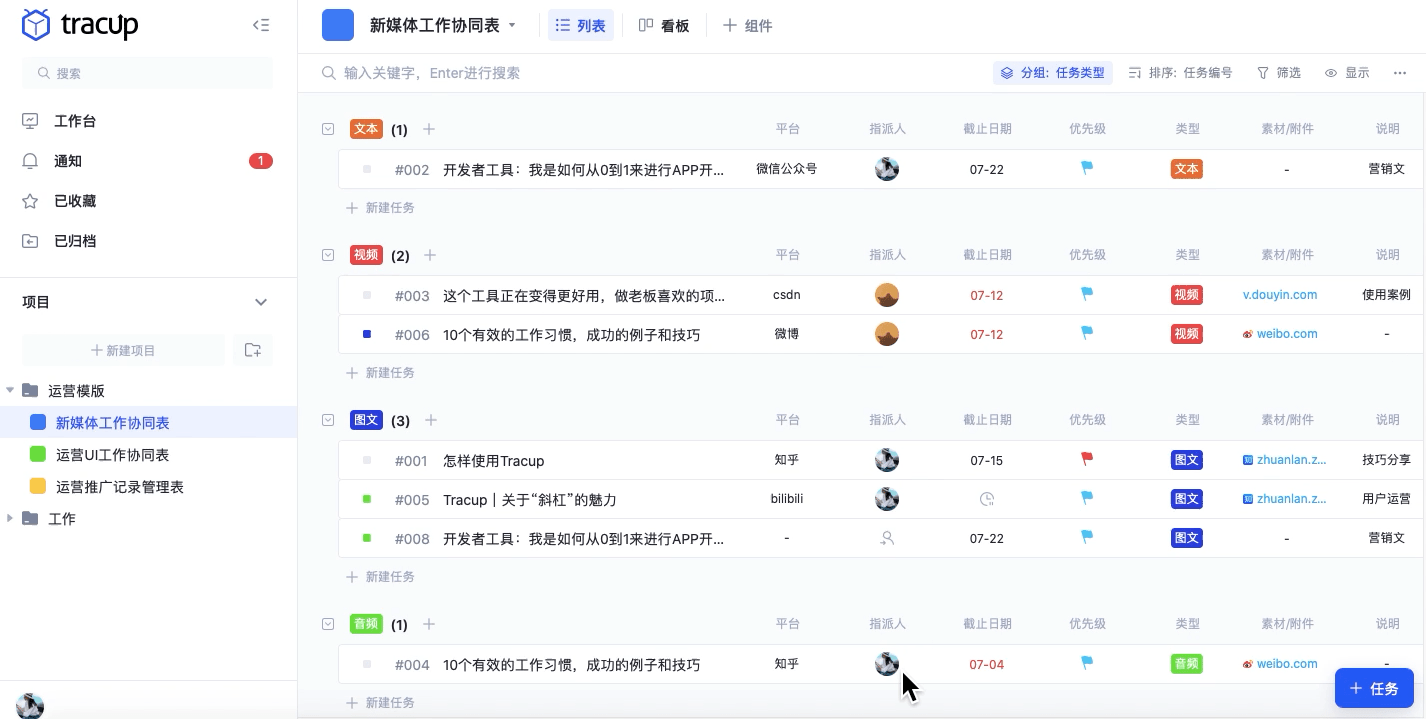Open the 筛选 filter options
1426x719 pixels.
(1279, 72)
